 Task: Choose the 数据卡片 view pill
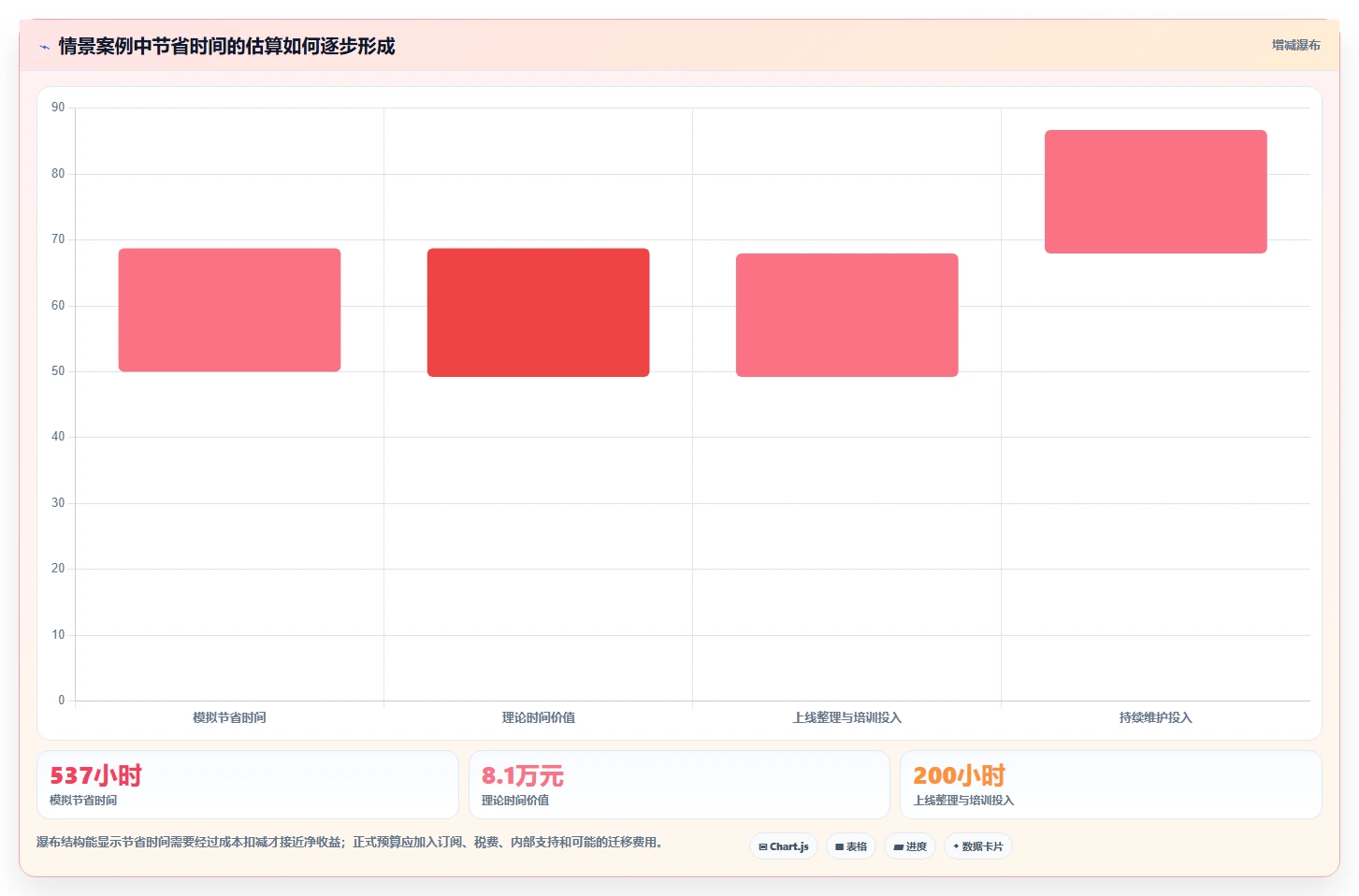pyautogui.click(x=978, y=846)
